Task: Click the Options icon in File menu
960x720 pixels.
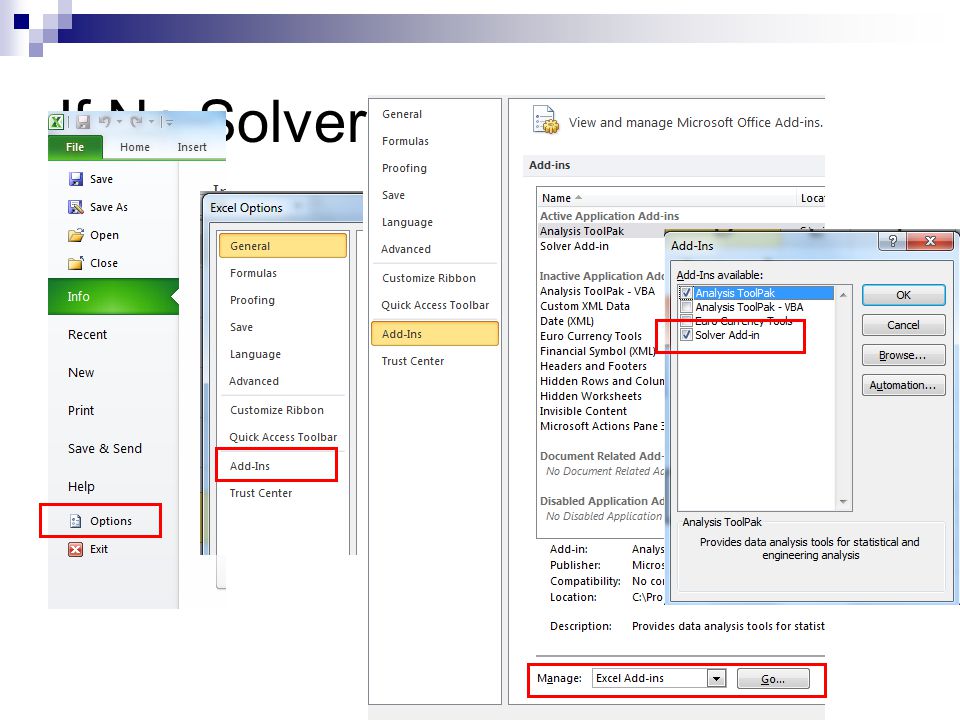Action: click(76, 521)
